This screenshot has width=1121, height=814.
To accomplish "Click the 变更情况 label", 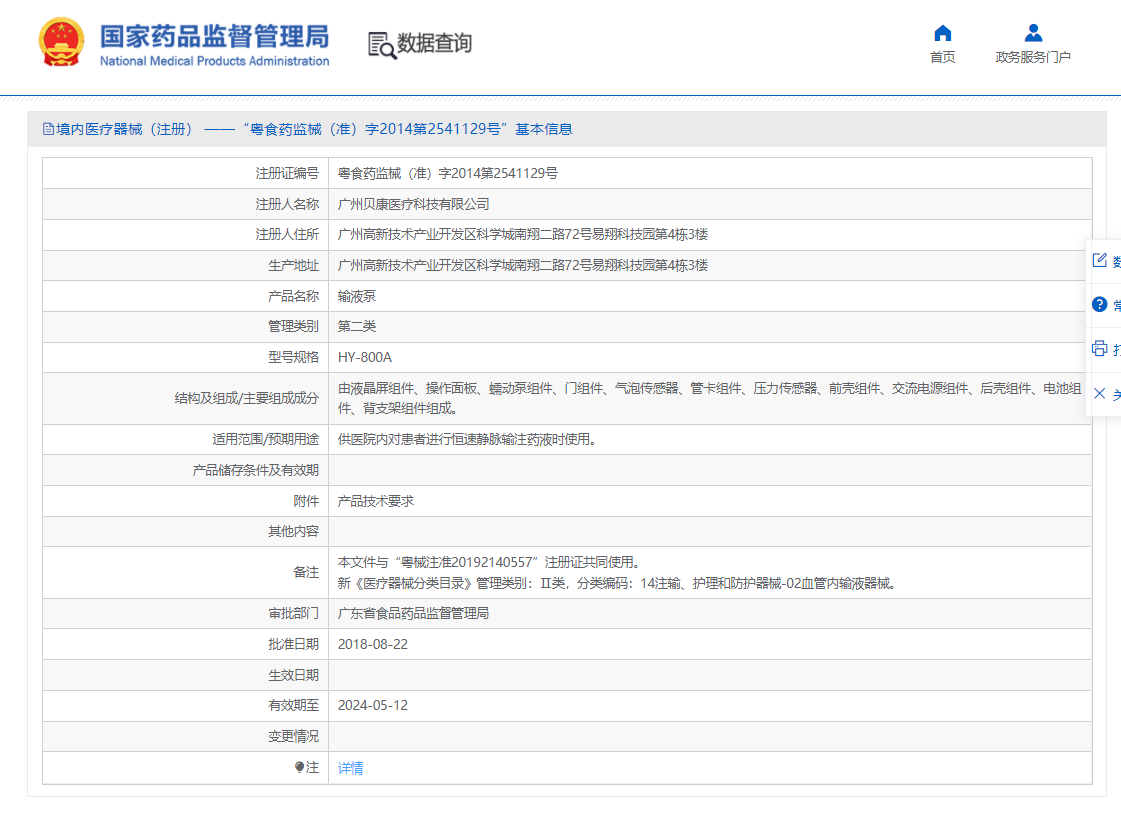I will pyautogui.click(x=294, y=736).
